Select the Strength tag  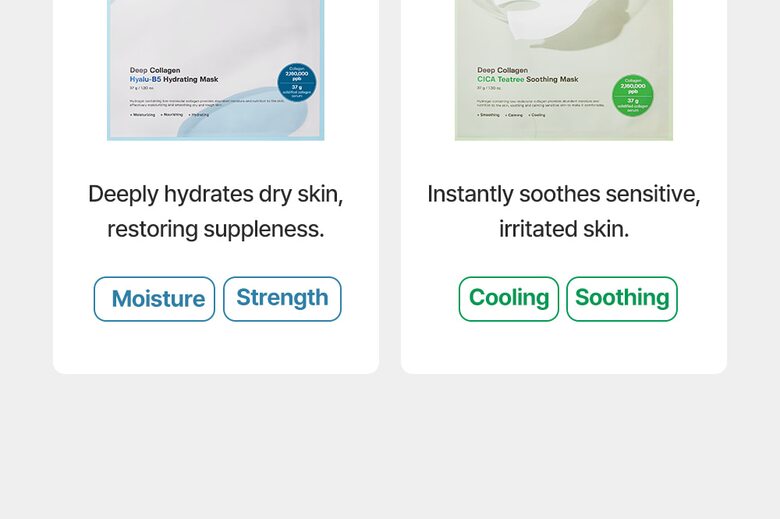[x=282, y=298]
